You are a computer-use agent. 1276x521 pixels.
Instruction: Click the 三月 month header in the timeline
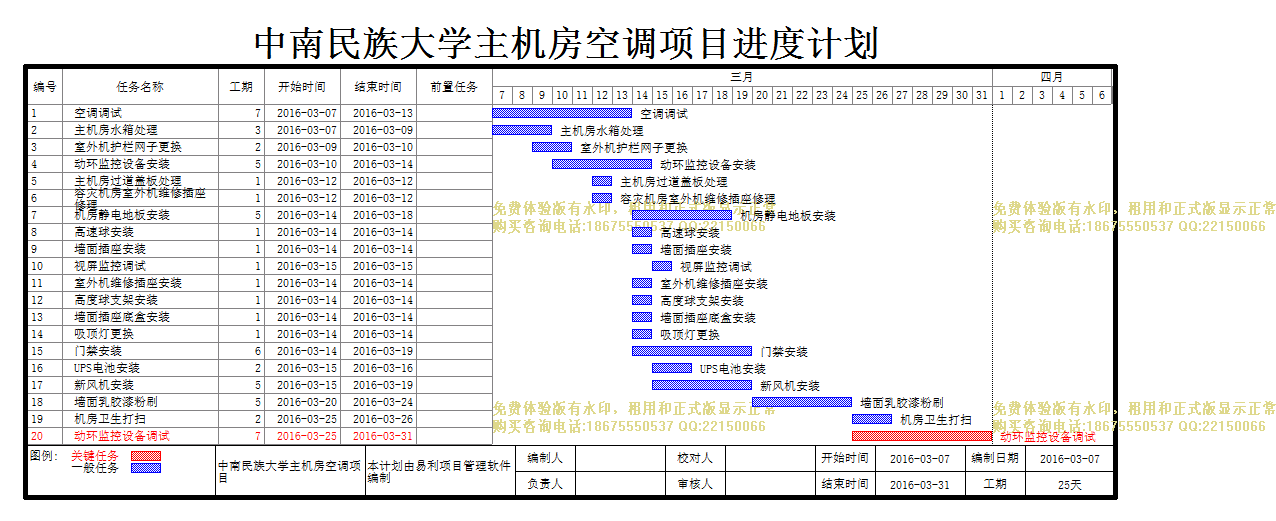pos(742,77)
